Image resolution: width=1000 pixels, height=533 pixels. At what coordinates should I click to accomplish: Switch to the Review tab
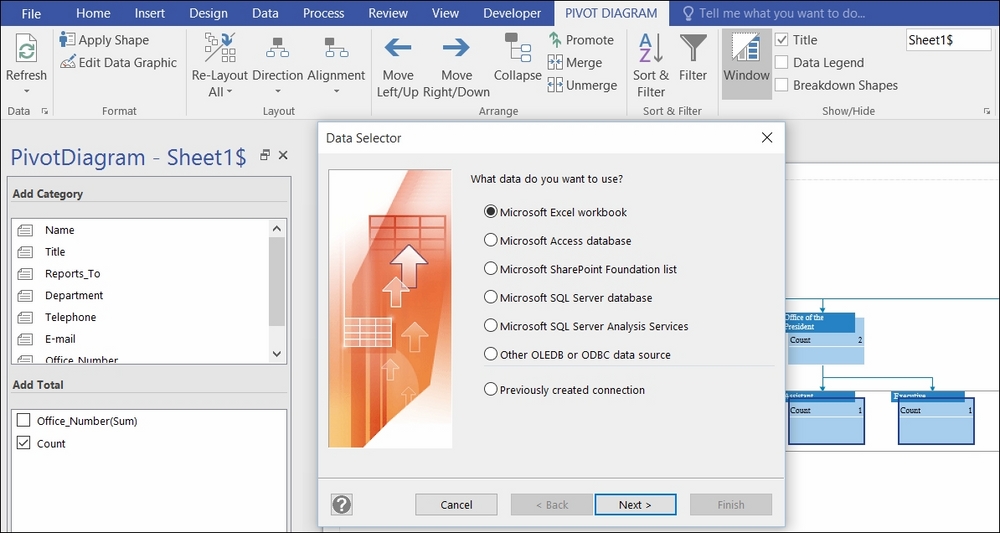click(388, 13)
